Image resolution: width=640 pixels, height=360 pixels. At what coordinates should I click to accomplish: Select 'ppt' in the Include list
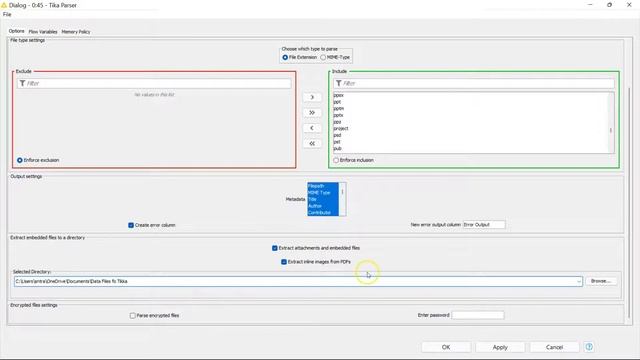tap(337, 102)
